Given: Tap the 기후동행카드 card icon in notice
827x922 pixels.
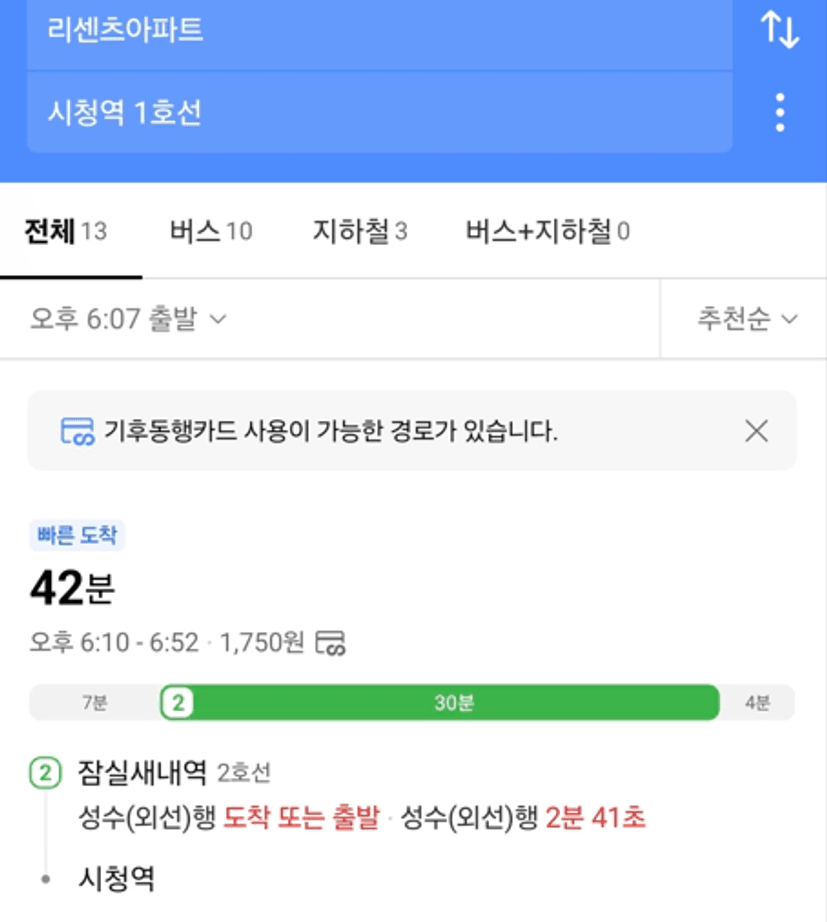Looking at the screenshot, I should tap(78, 431).
